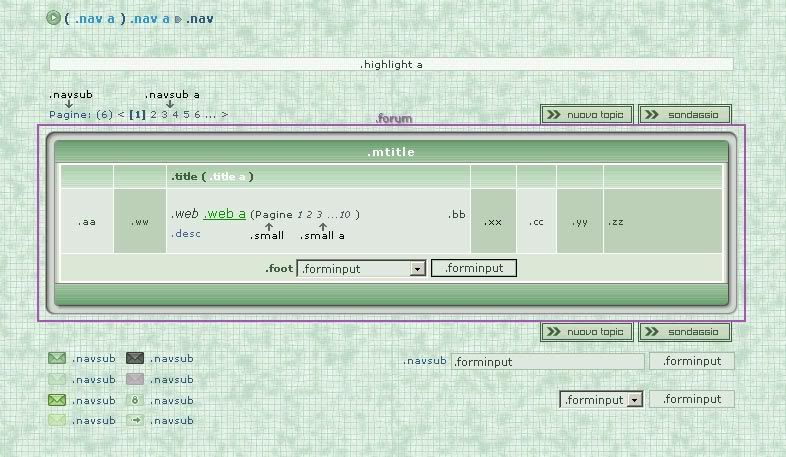786x457 pixels.
Task: Click the pale faded envelope icon in the second row
Action: pyautogui.click(x=57, y=379)
